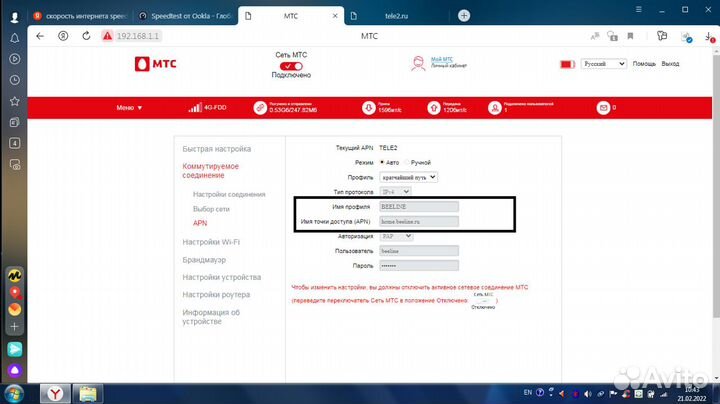Switch to the tele2.ru tab
Screen dimensions: 720x404
[396, 16]
